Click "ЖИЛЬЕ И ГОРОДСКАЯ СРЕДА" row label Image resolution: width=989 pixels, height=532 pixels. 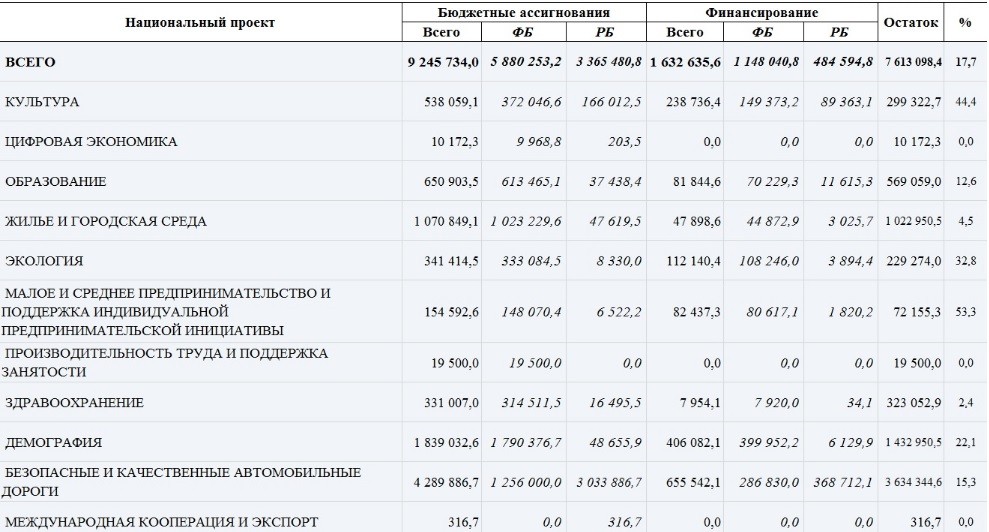[x=106, y=222]
